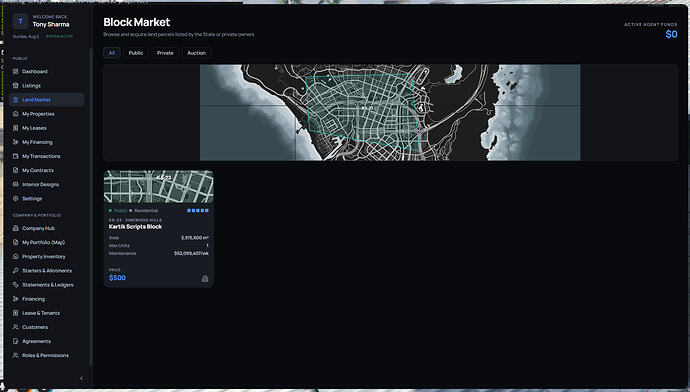690x392 pixels.
Task: Click the $500 price on the card
Action: pyautogui.click(x=117, y=278)
